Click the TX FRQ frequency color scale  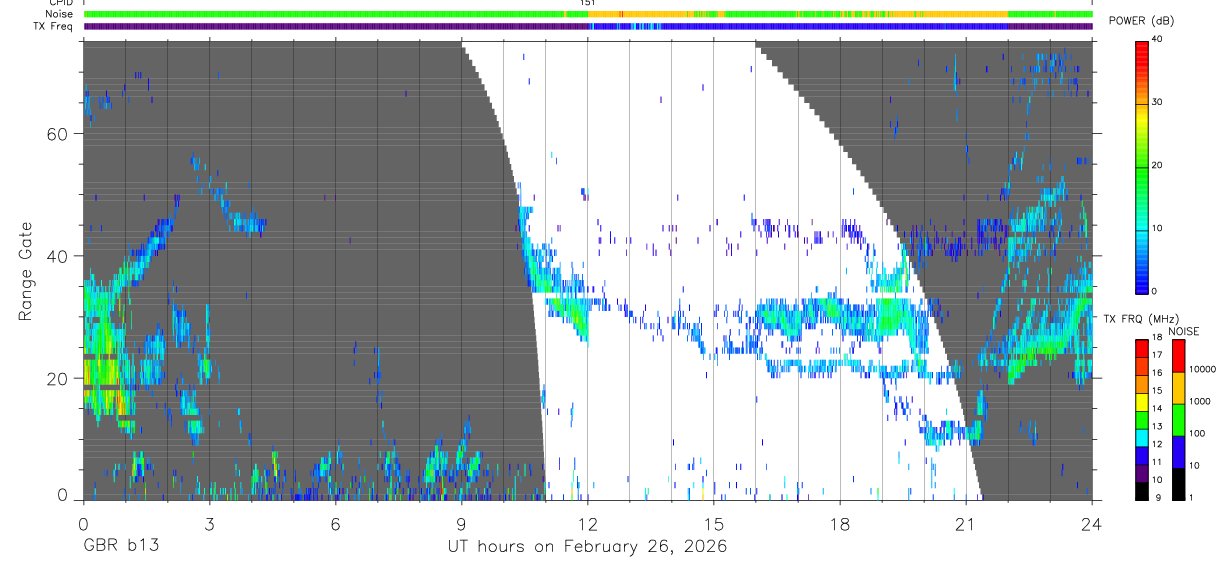(1142, 419)
